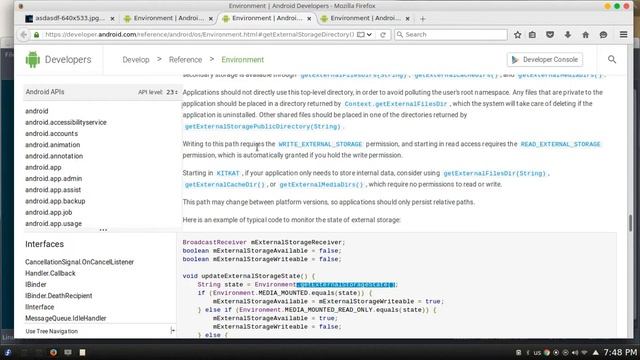Click the page vertical scrollbar thumb
This screenshot has width=640, height=360.
pos(630,223)
